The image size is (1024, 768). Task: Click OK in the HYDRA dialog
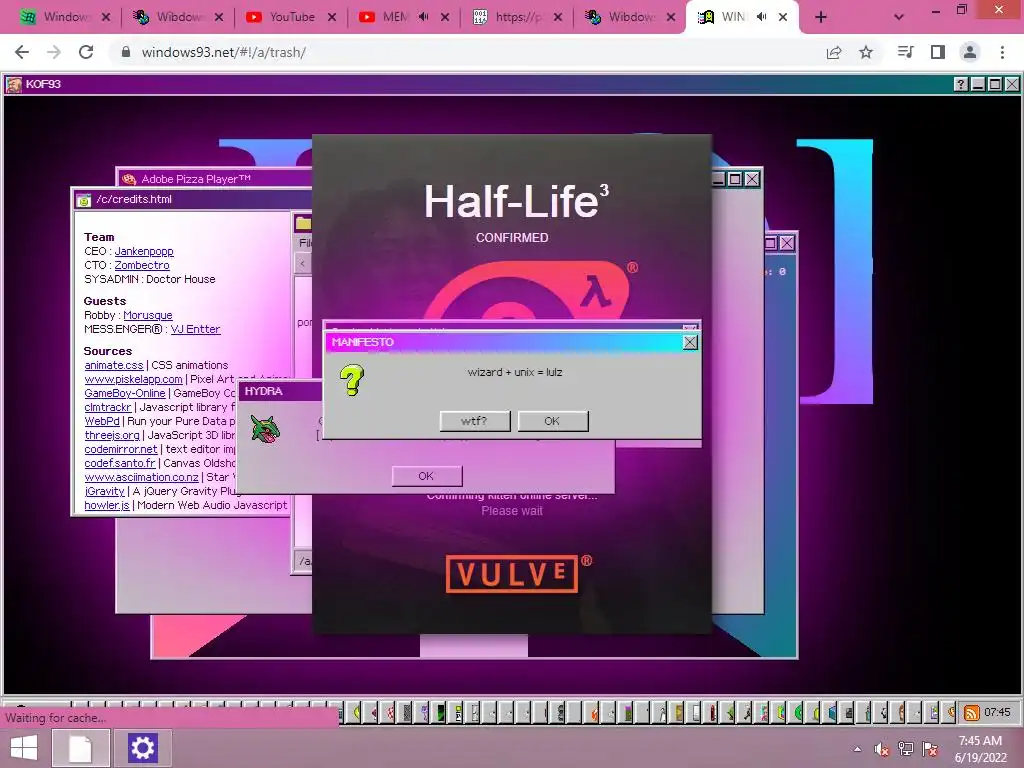[x=426, y=476]
